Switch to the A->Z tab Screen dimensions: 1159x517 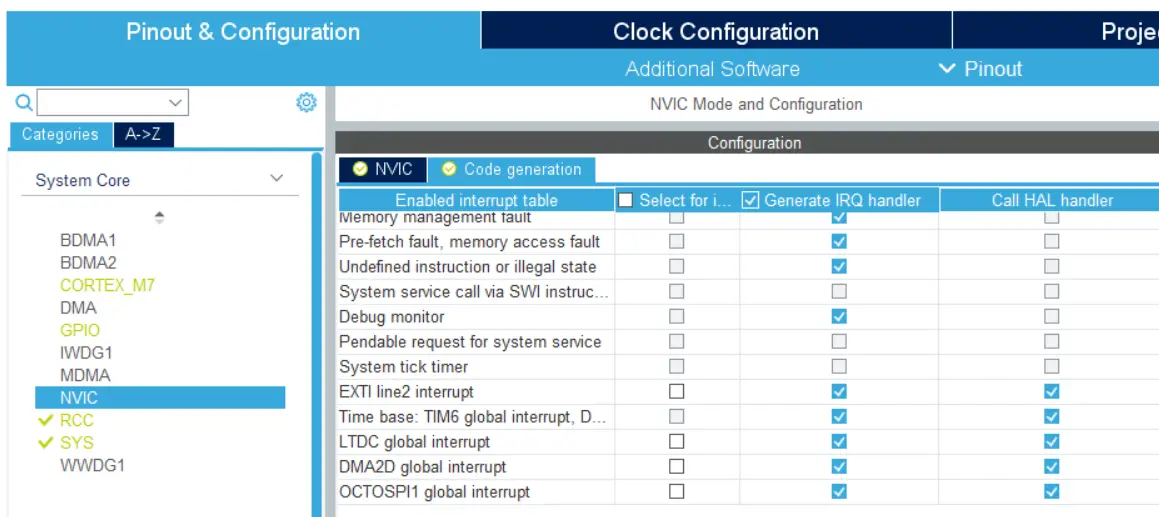pyautogui.click(x=143, y=134)
